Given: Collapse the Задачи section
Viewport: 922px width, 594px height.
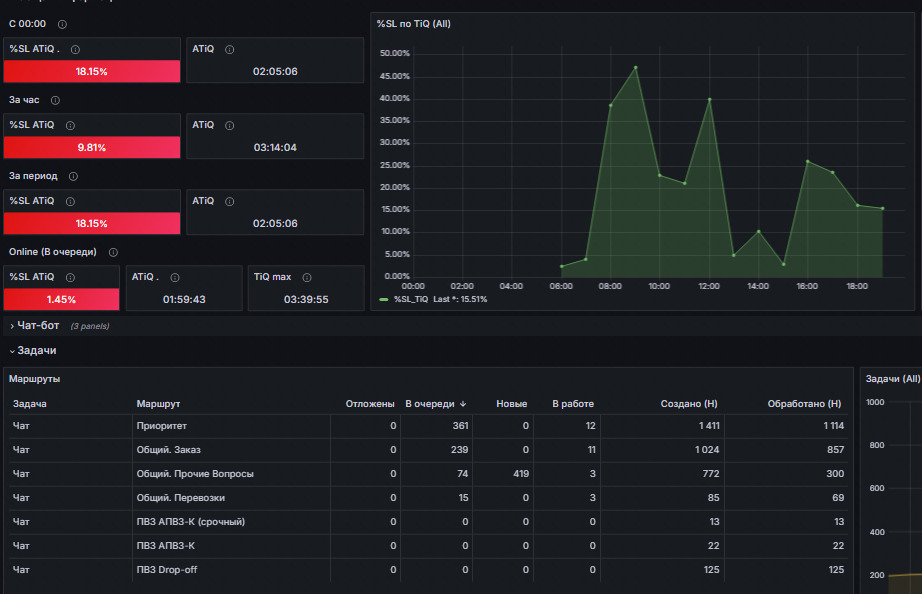Looking at the screenshot, I should [x=36, y=351].
